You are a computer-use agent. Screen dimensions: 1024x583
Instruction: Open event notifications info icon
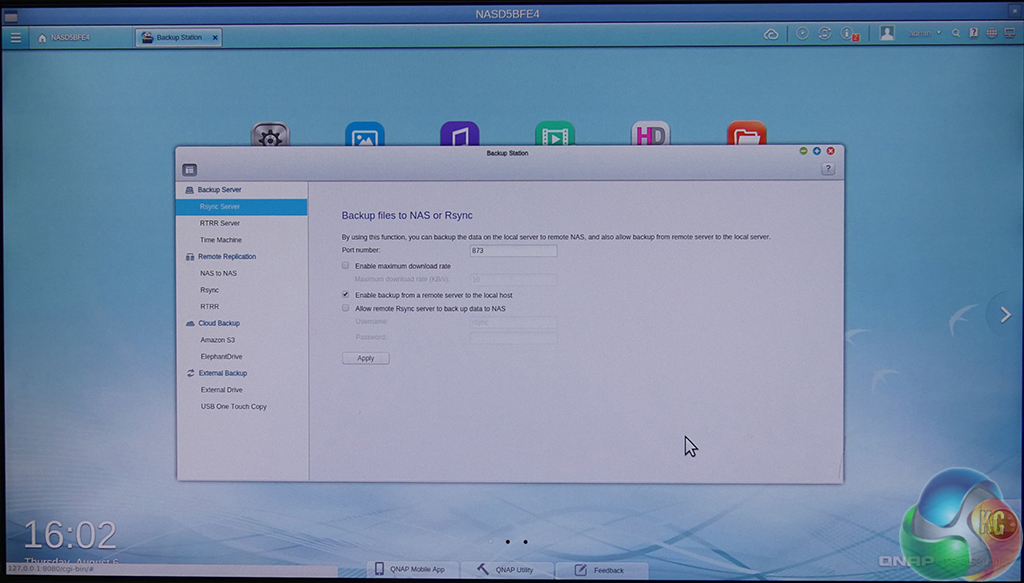point(848,33)
